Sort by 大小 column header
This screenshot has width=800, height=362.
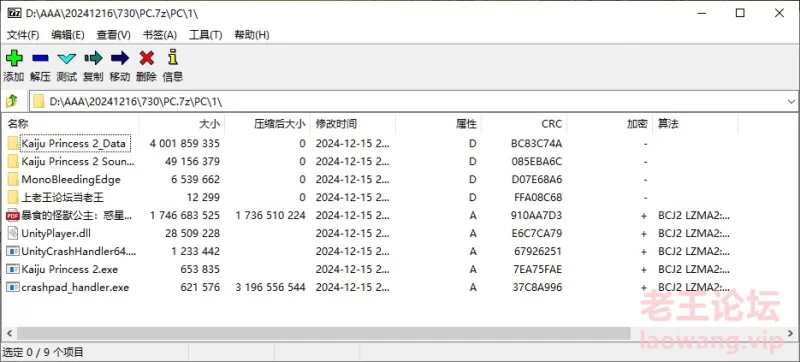182,123
